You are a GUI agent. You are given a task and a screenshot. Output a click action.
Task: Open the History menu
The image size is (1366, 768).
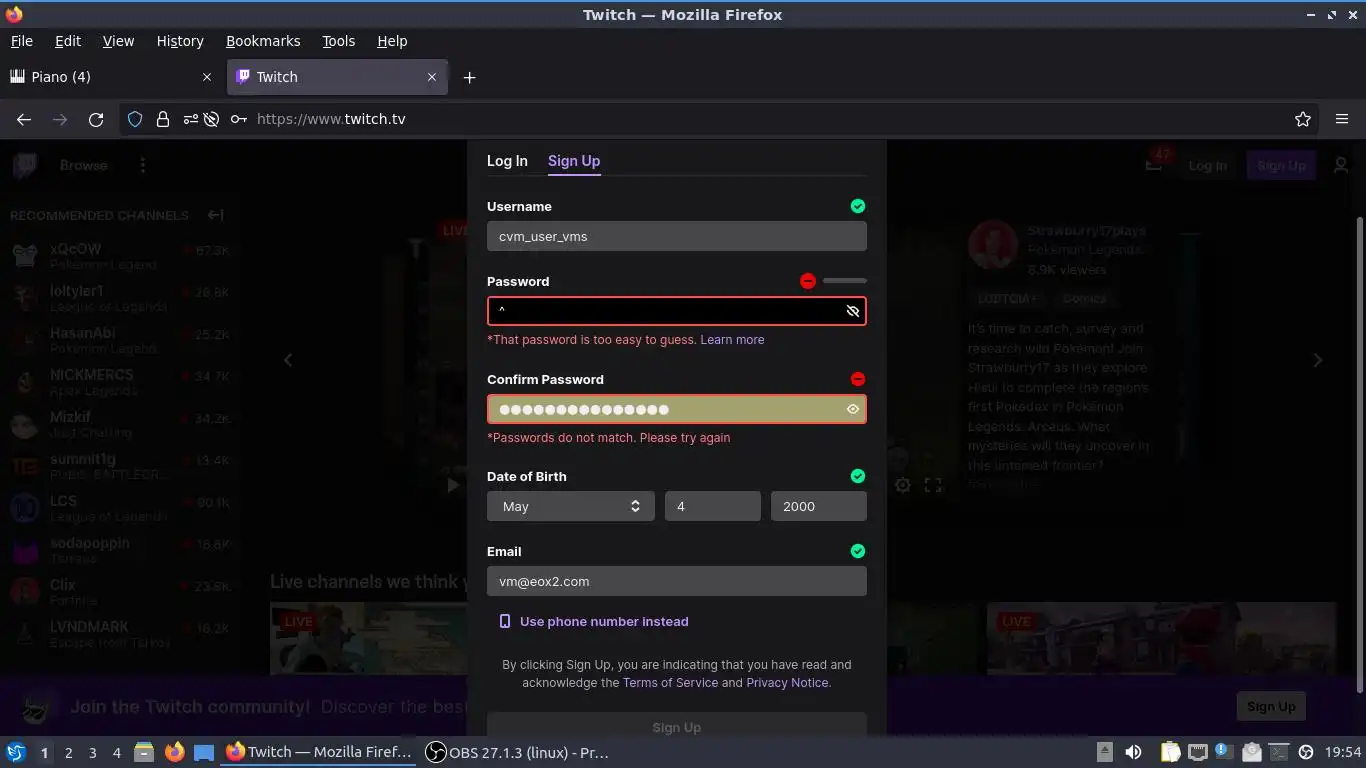click(x=180, y=41)
